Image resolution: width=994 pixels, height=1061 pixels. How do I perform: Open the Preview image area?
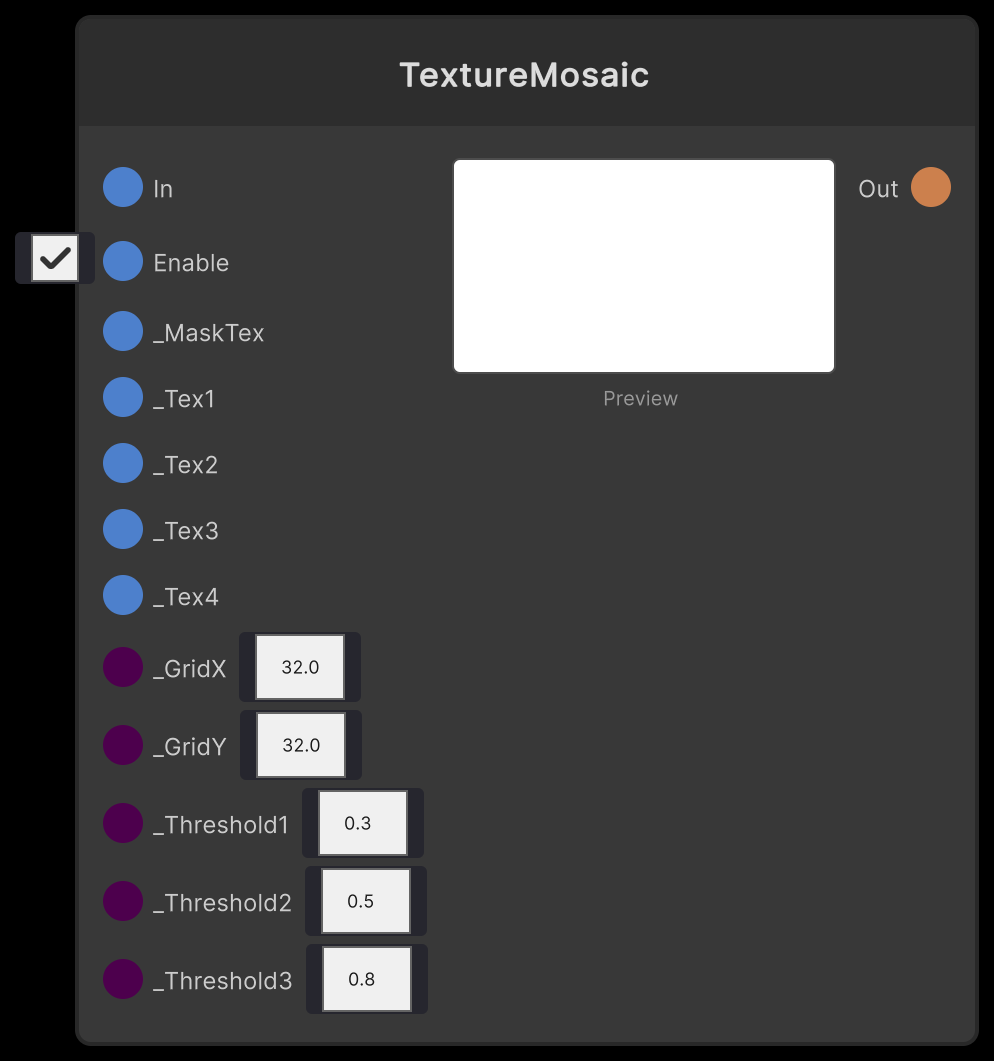tap(643, 265)
